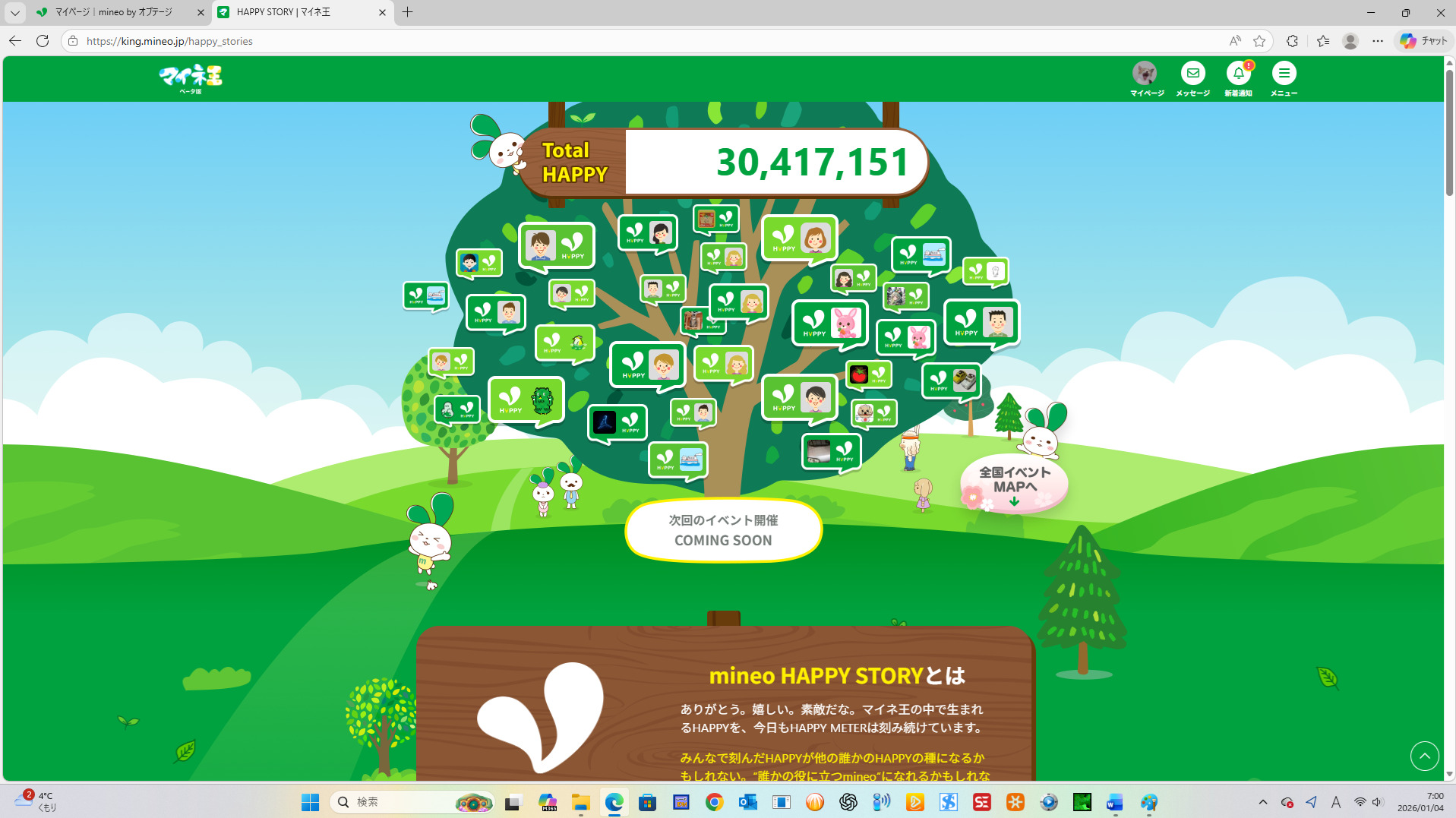Click the browser address bar URL
The image size is (1456, 818).
tap(169, 41)
